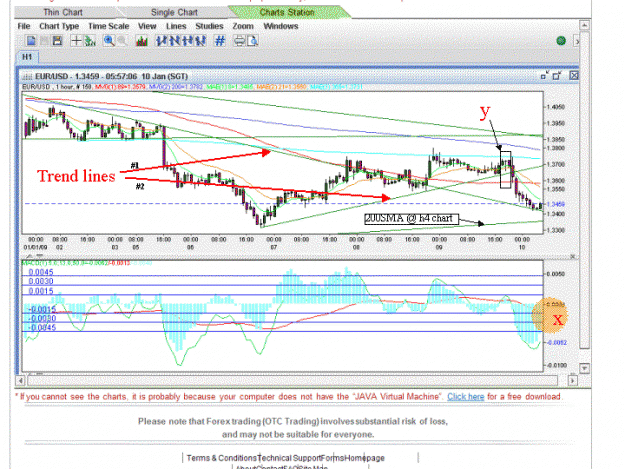The image size is (625, 469).
Task: Click the greyed-out zoom out magnifier
Action: (122, 41)
